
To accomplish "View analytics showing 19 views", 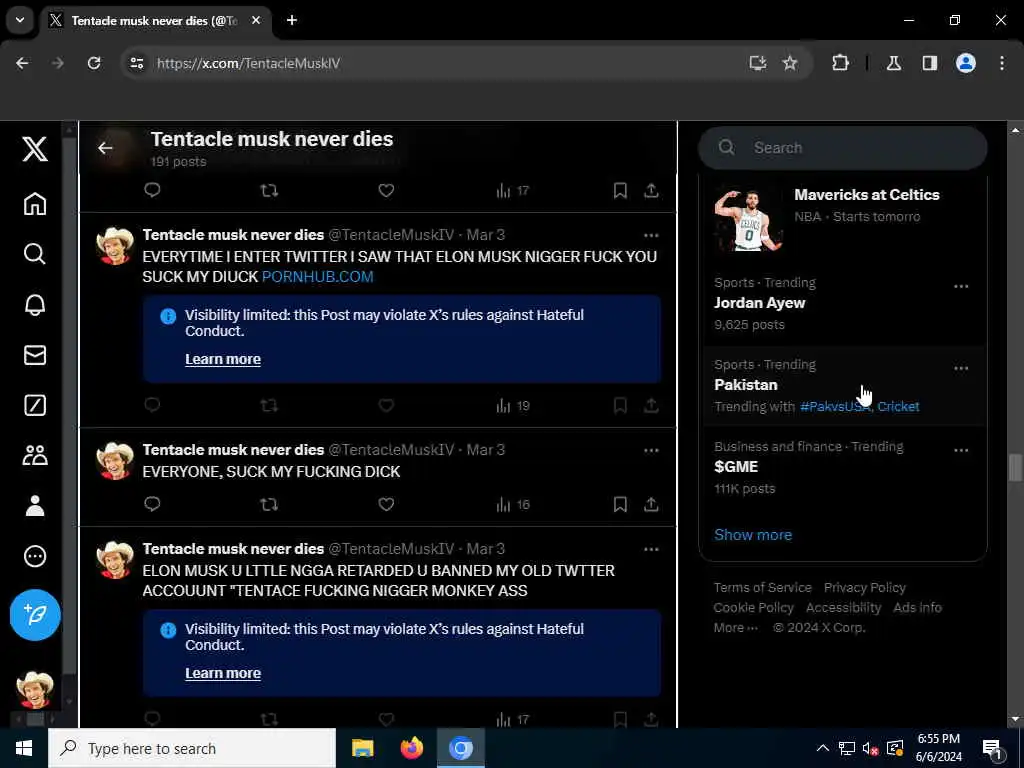I will pos(513,406).
